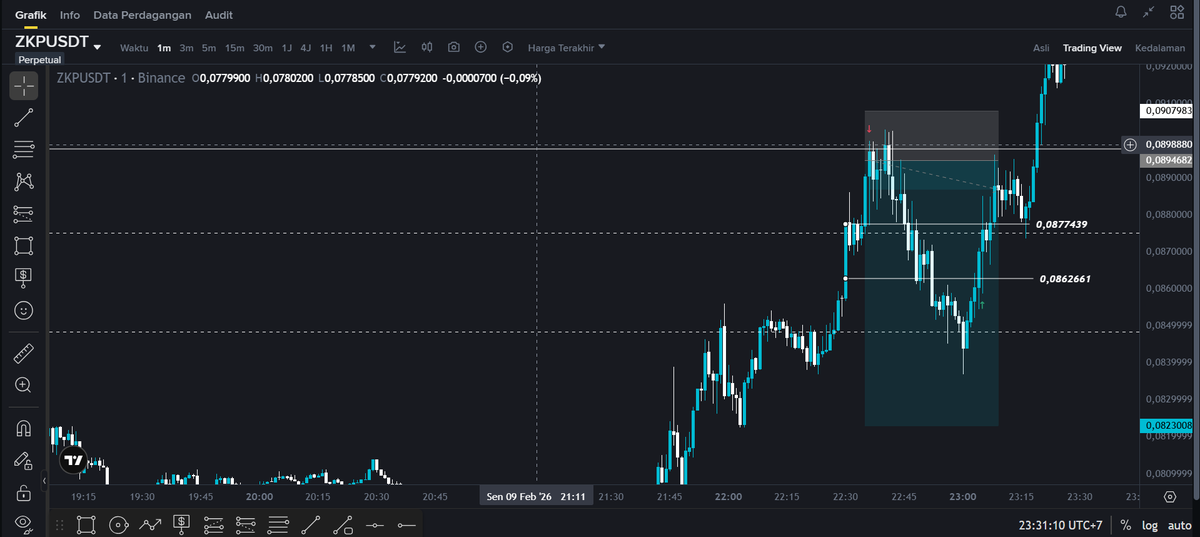Toggle log scale
Image resolution: width=1200 pixels, height=537 pixels.
[1148, 525]
